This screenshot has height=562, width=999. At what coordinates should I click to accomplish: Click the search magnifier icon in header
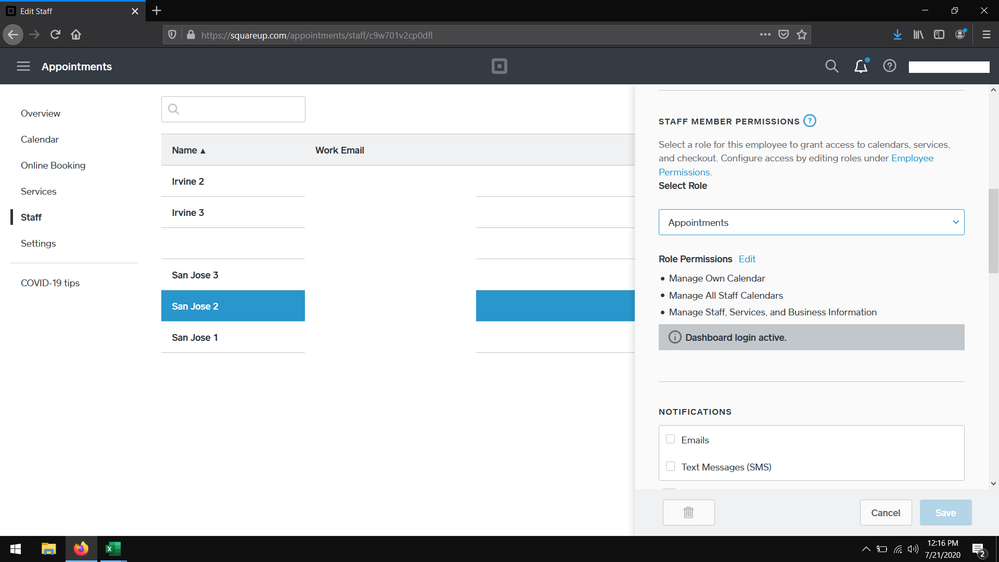(x=831, y=67)
